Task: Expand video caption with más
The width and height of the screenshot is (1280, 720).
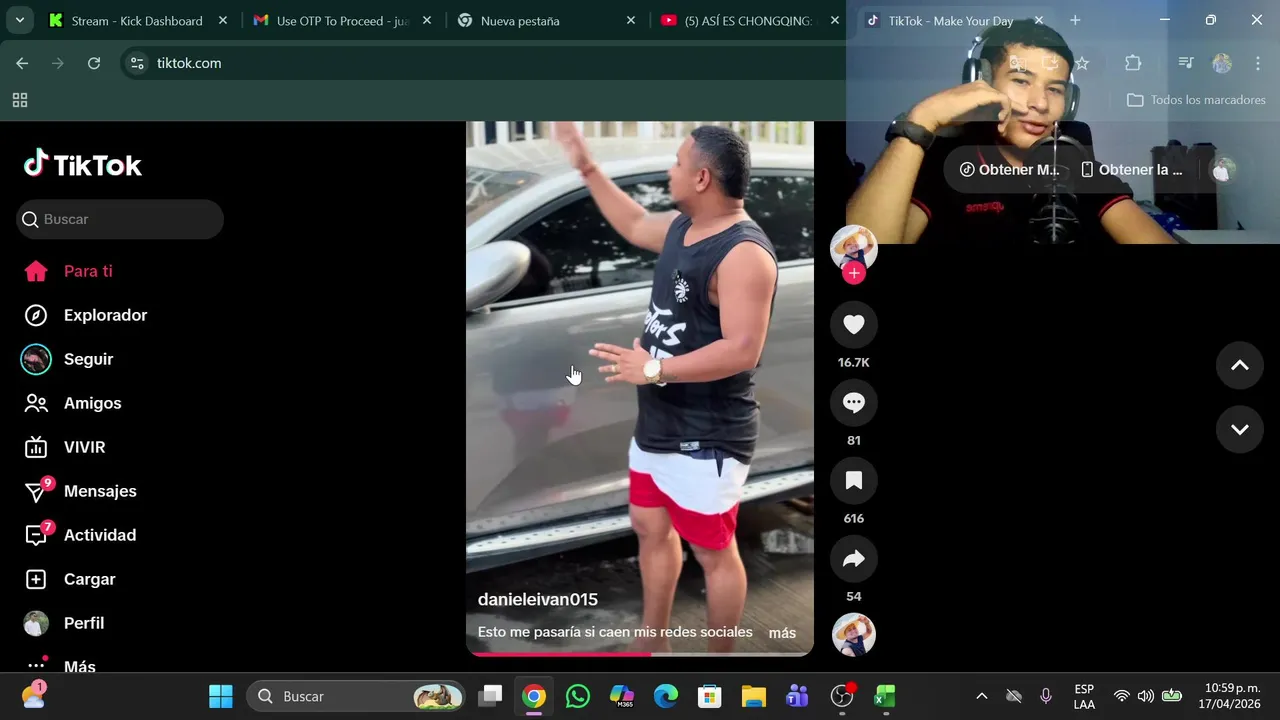Action: (x=782, y=633)
